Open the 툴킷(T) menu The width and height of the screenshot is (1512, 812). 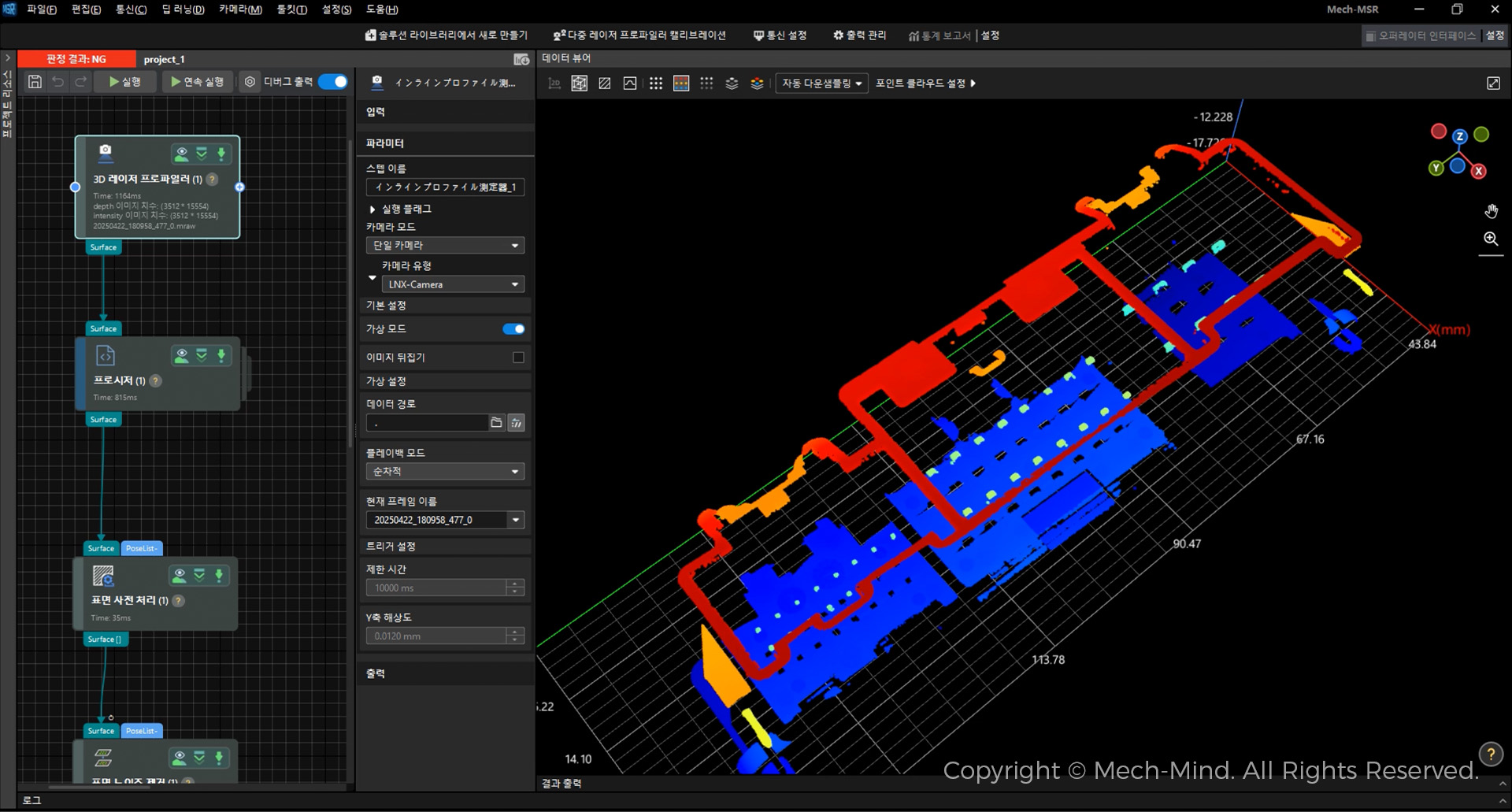coord(291,9)
